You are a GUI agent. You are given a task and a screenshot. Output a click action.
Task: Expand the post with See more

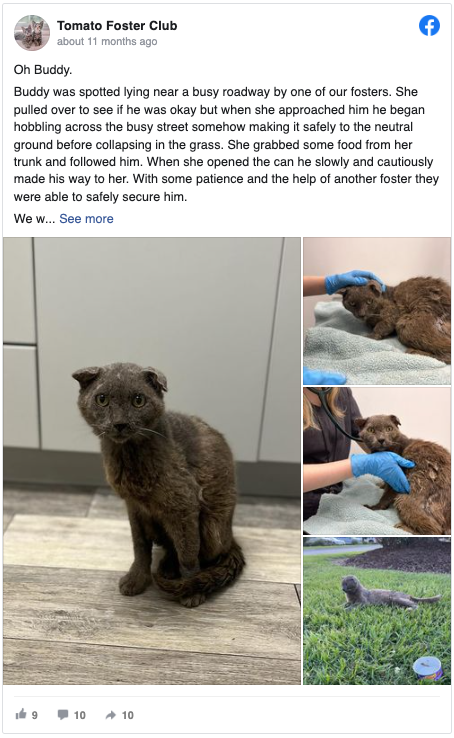[86, 219]
